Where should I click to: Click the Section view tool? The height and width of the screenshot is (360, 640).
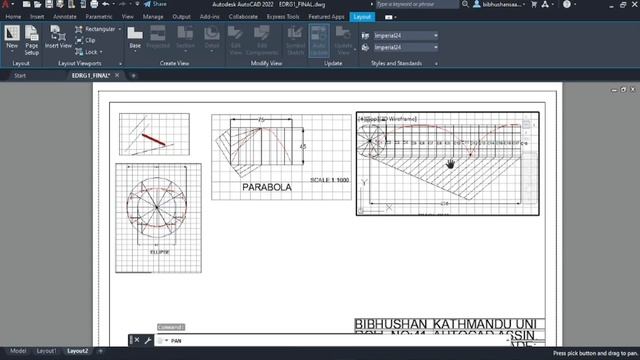tap(185, 38)
